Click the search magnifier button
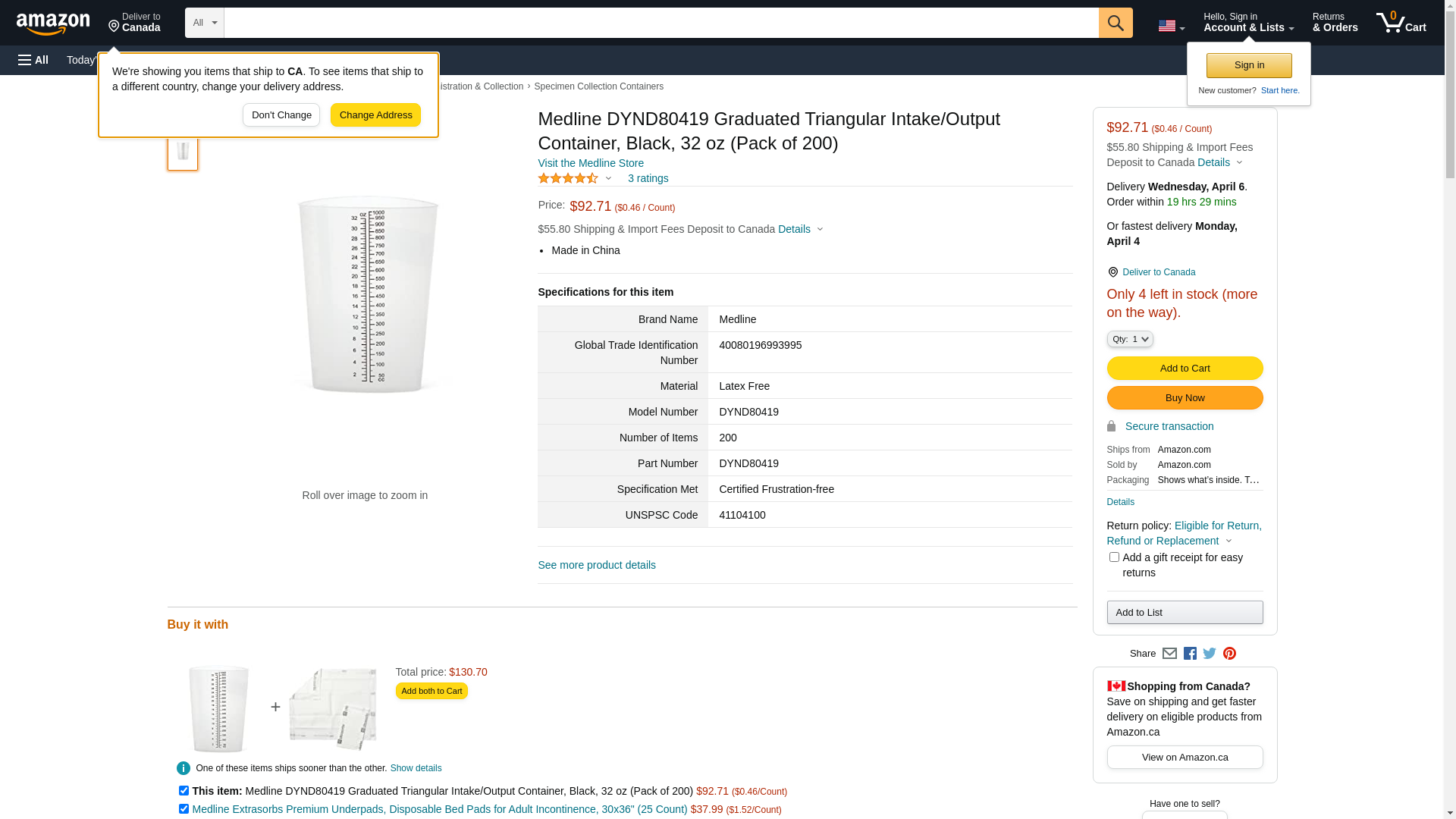1456x819 pixels. pyautogui.click(x=1116, y=23)
